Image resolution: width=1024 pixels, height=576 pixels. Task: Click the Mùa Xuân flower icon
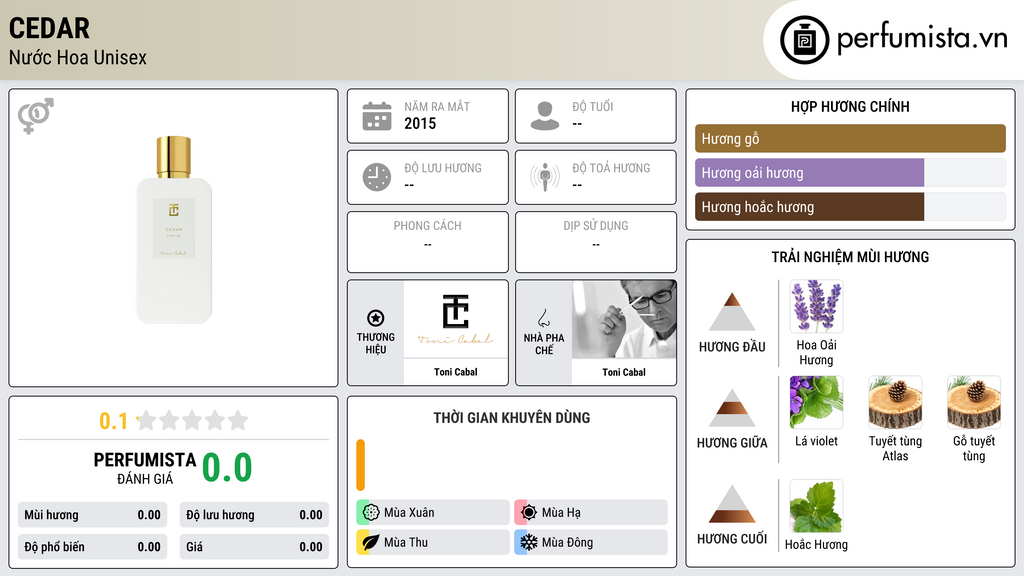pos(371,512)
